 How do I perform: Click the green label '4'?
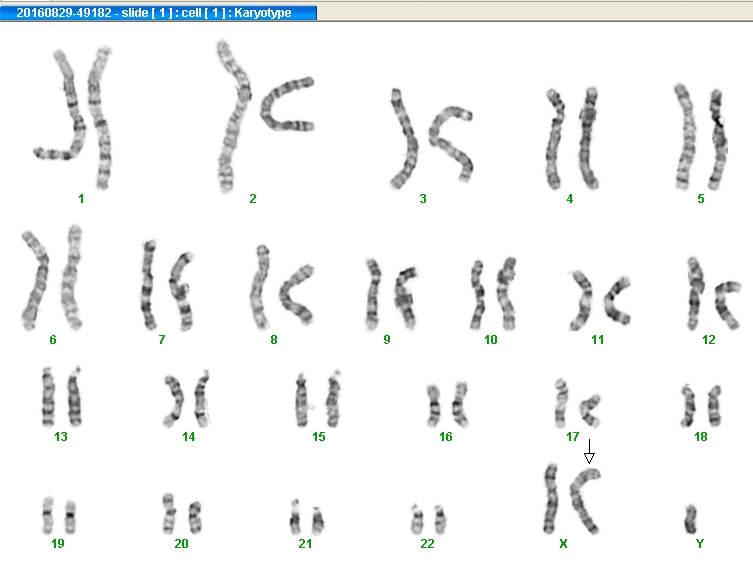[x=570, y=198]
